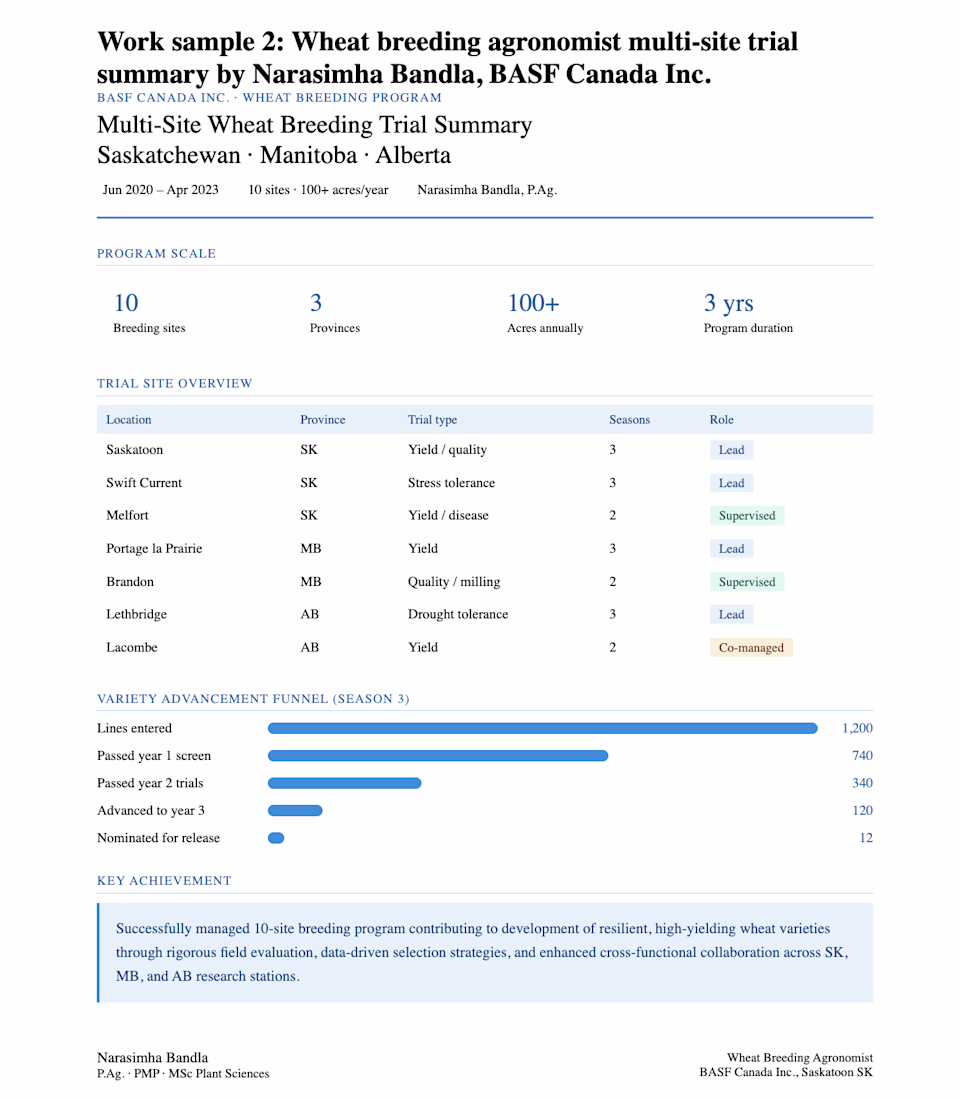Click 'Yield / quality' trial type cell

coord(447,450)
